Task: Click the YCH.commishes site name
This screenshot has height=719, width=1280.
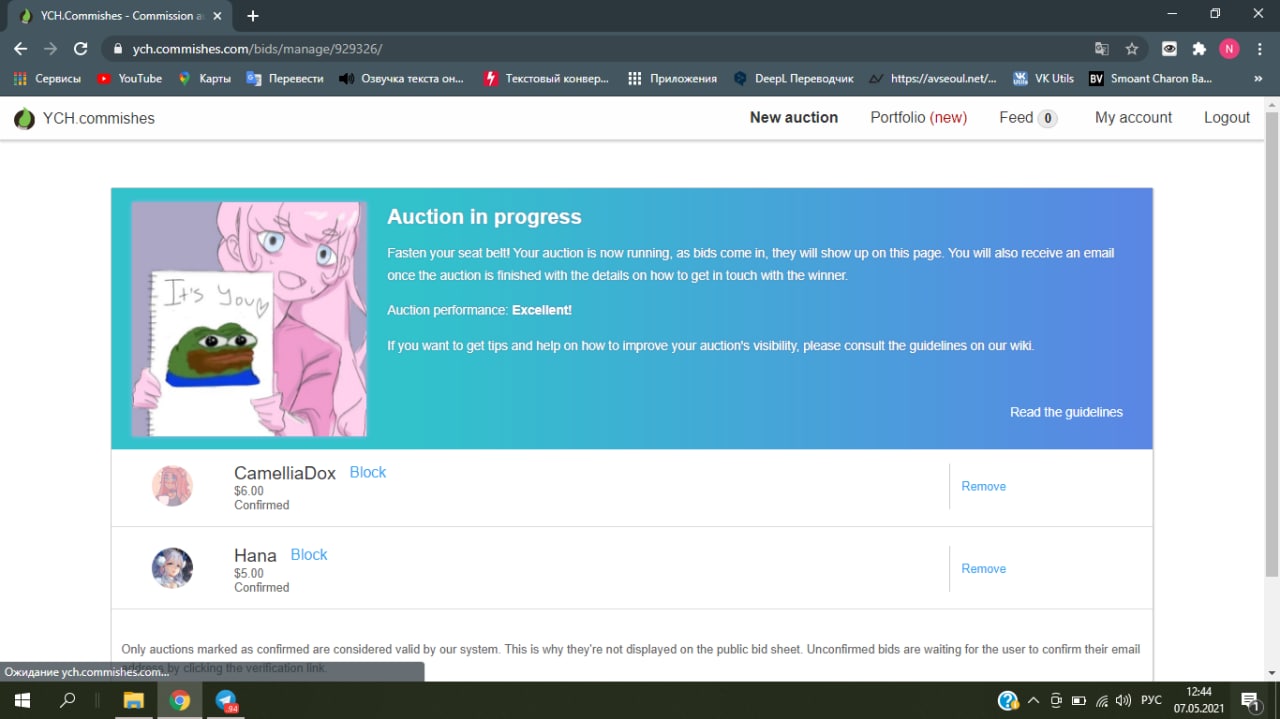Action: (x=98, y=118)
